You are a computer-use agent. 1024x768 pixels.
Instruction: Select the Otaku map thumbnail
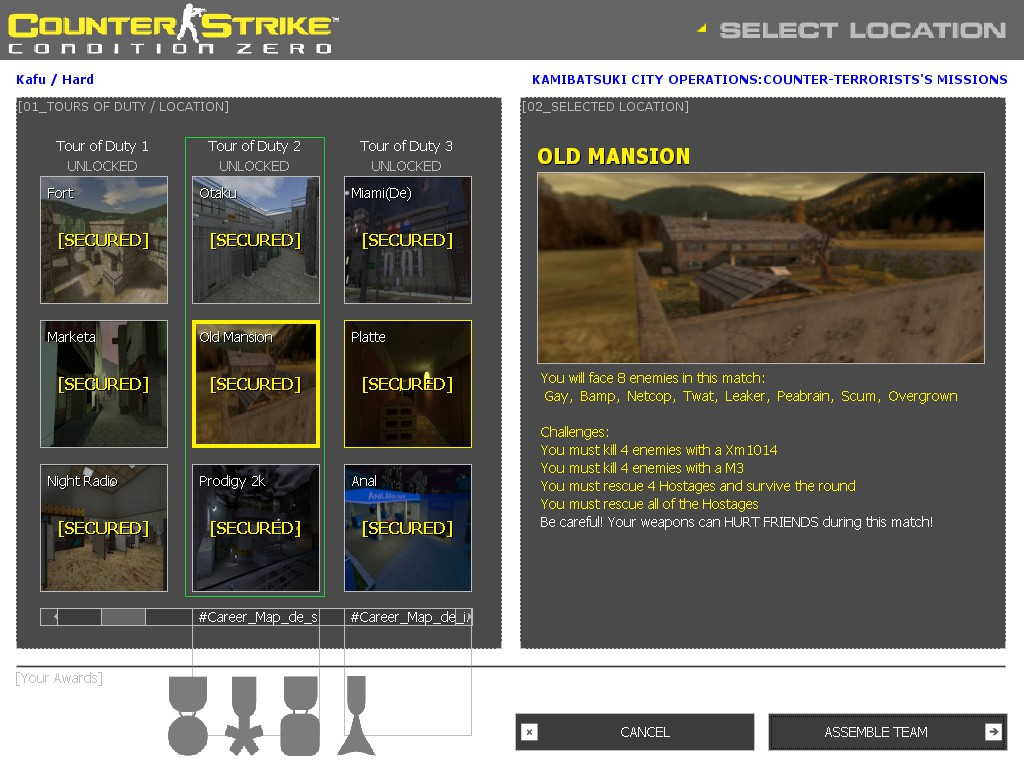pyautogui.click(x=256, y=240)
